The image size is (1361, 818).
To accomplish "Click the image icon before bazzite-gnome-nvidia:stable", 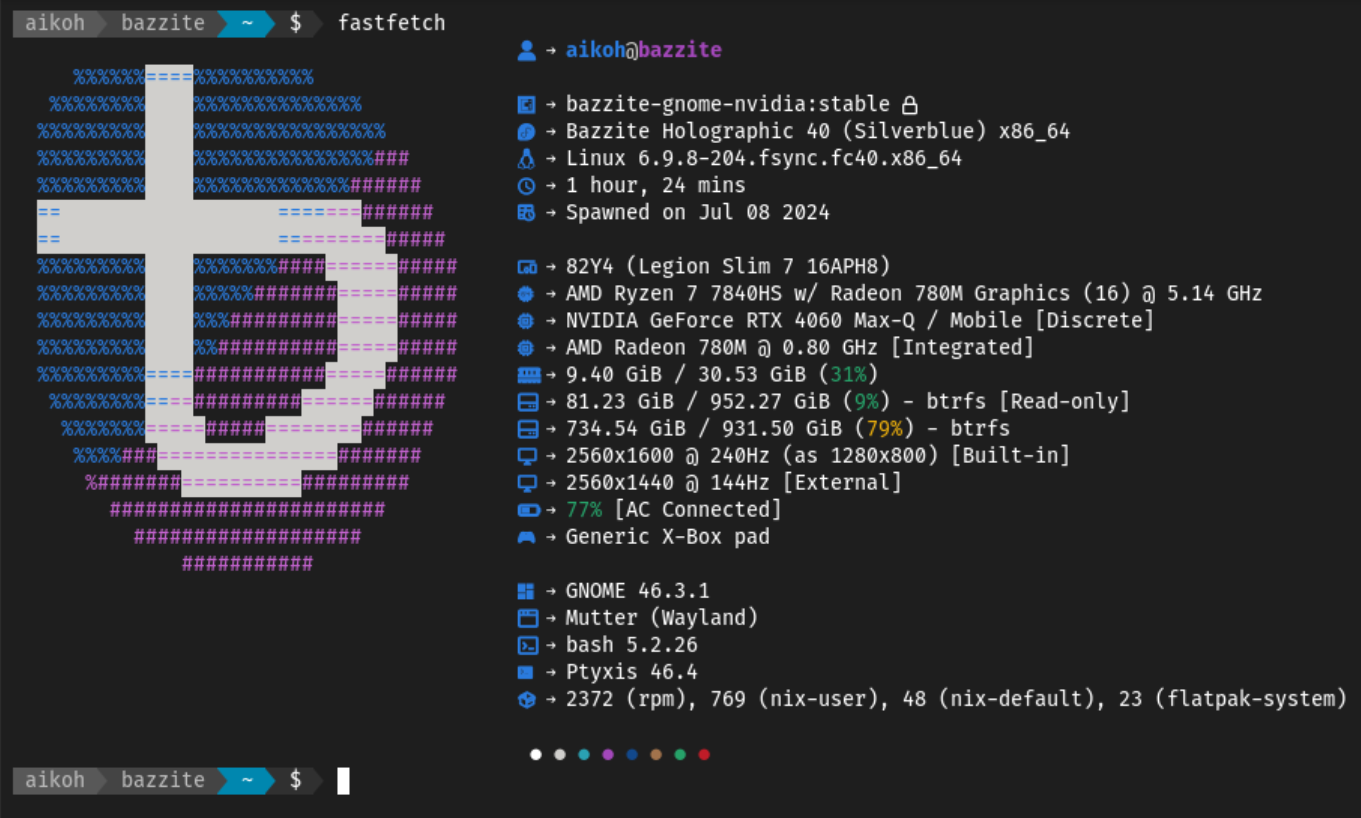I will [527, 104].
